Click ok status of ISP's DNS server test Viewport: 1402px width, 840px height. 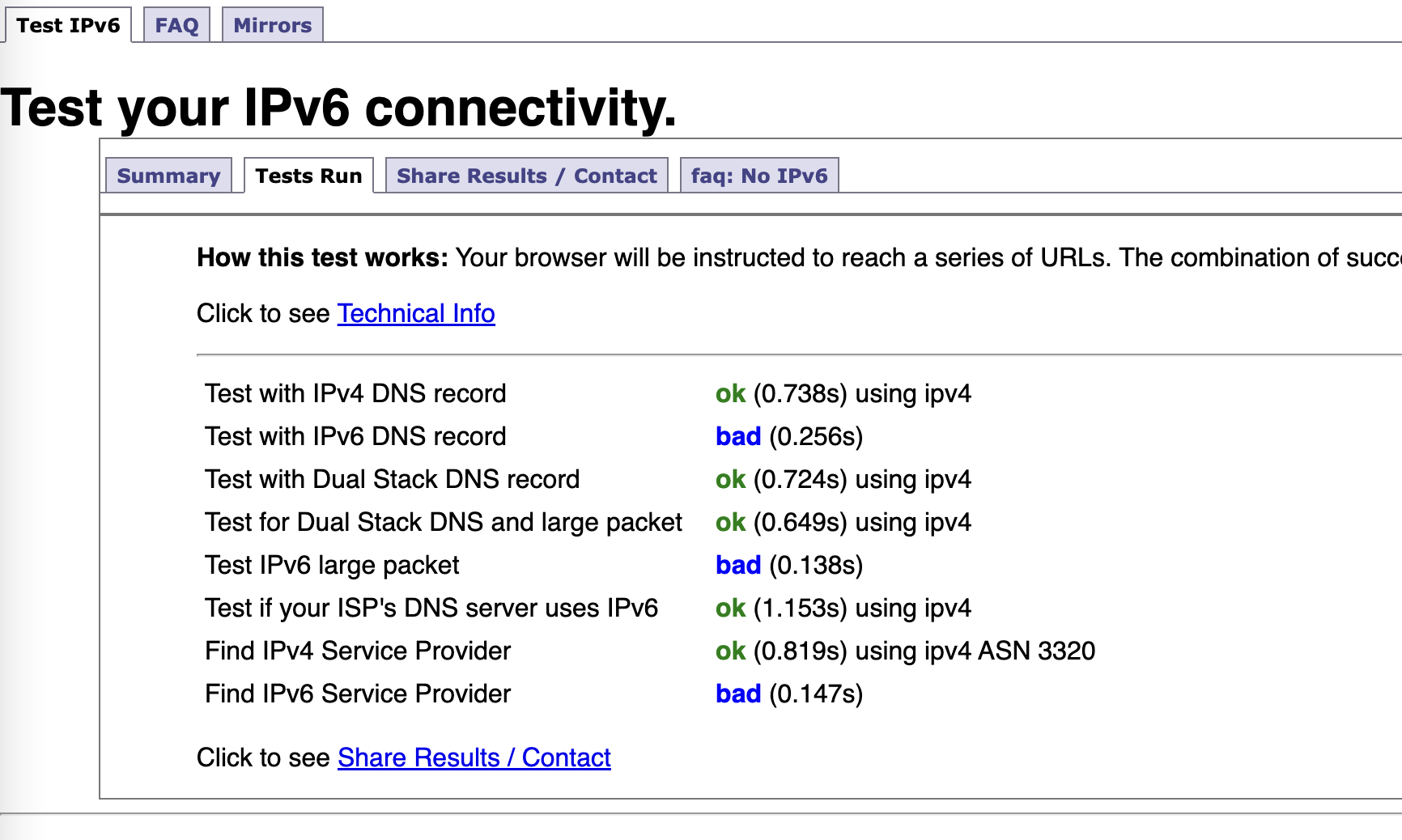click(x=730, y=608)
